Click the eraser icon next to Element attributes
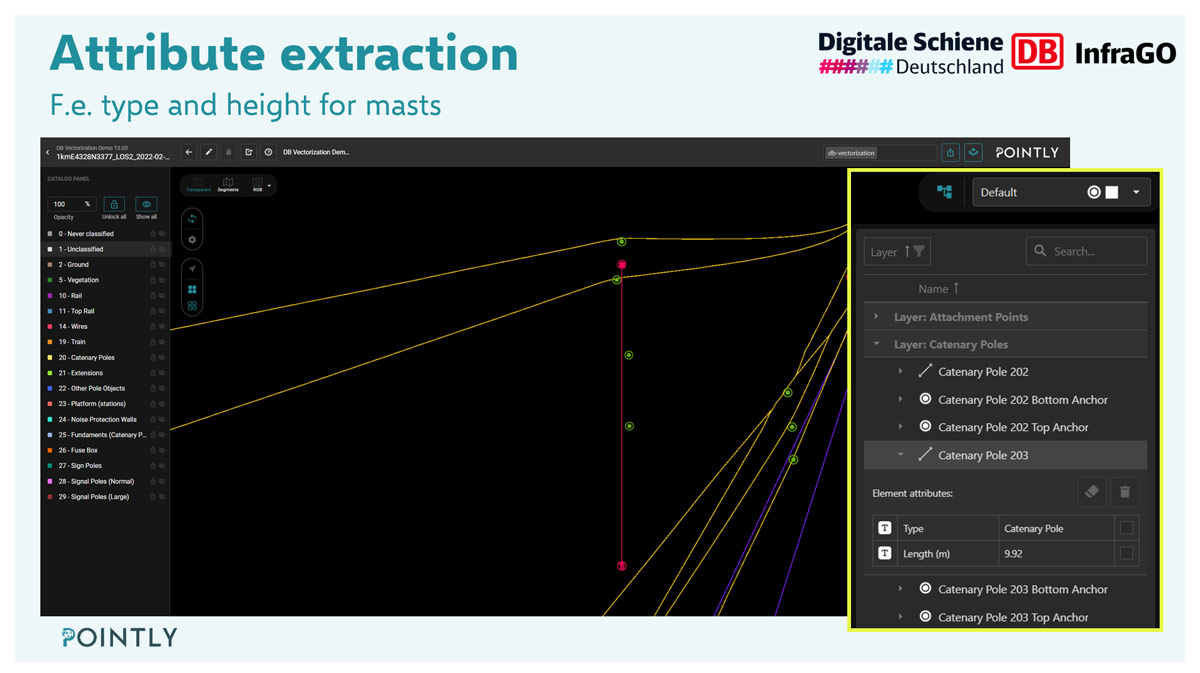Viewport: 1200px width, 673px height. 1091,492
